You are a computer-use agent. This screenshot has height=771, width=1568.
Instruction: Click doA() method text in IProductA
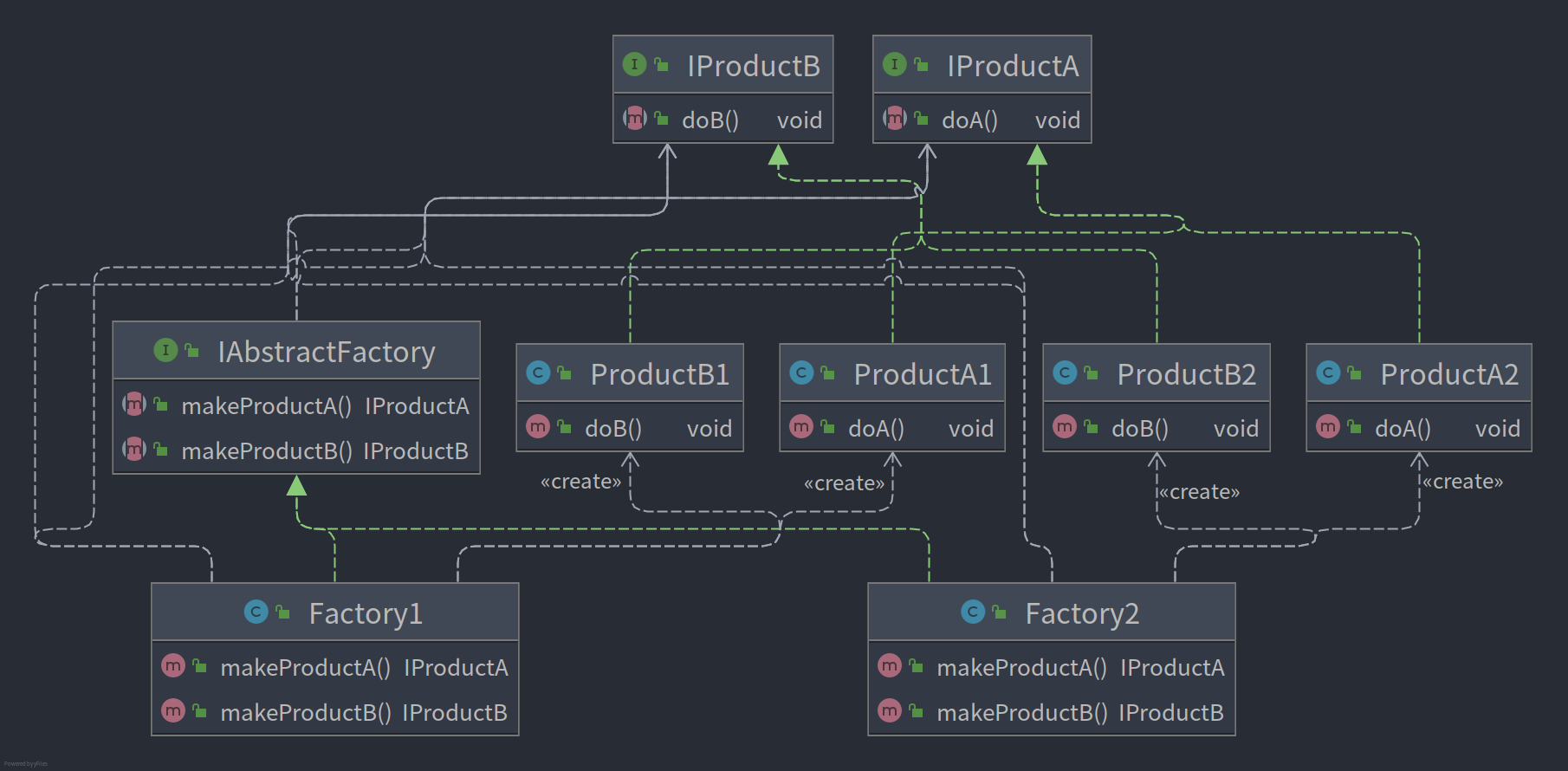click(970, 120)
